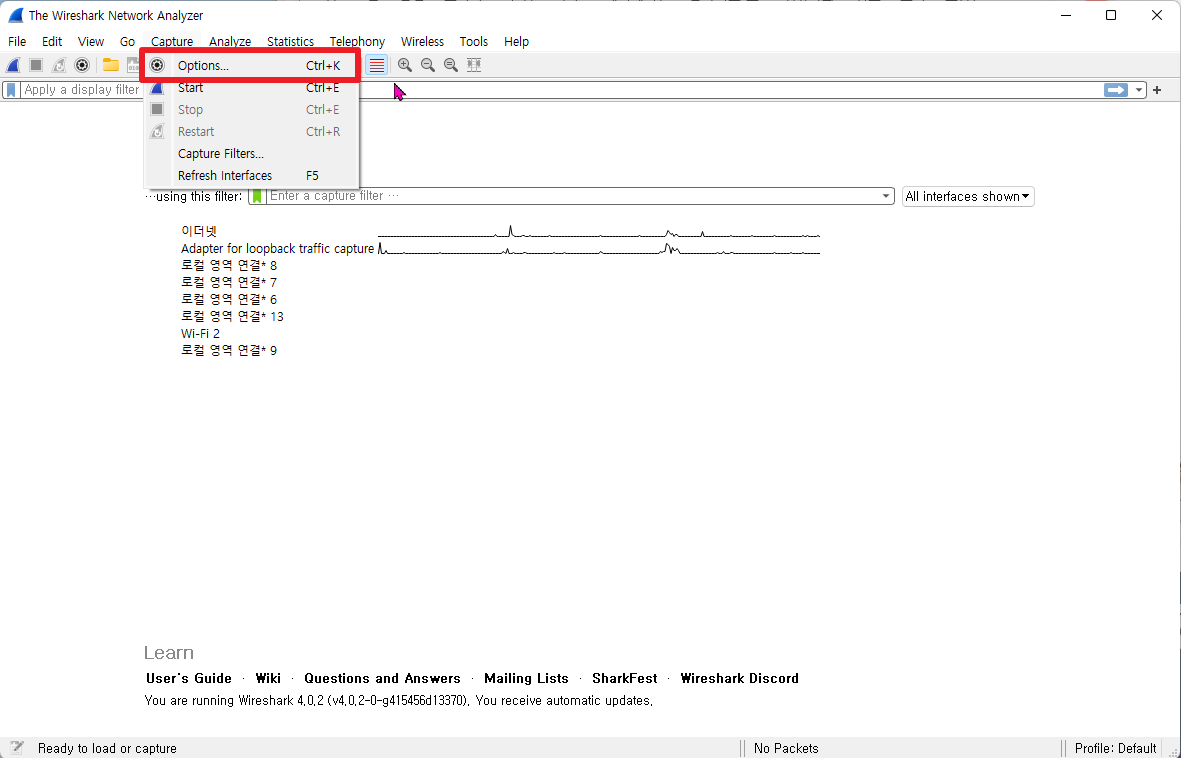Apply display filter with blue arrow button
Image resolution: width=1181 pixels, height=758 pixels.
click(1115, 90)
